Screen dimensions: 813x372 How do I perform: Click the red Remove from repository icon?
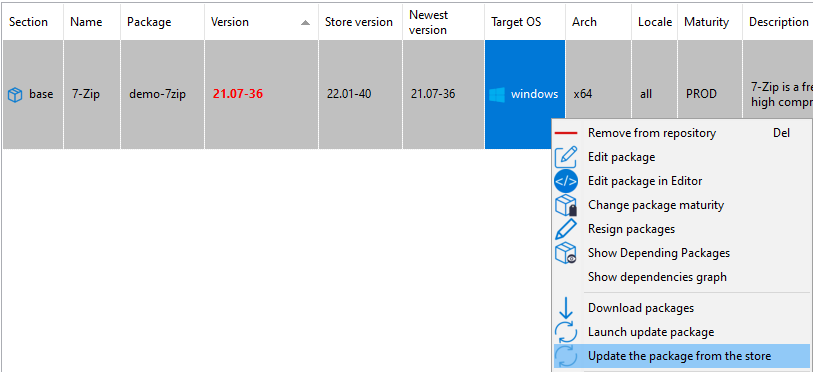566,133
